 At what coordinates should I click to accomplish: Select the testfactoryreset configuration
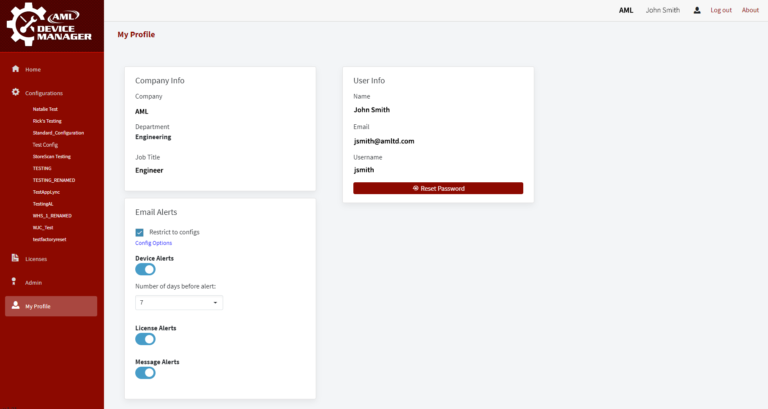point(49,239)
